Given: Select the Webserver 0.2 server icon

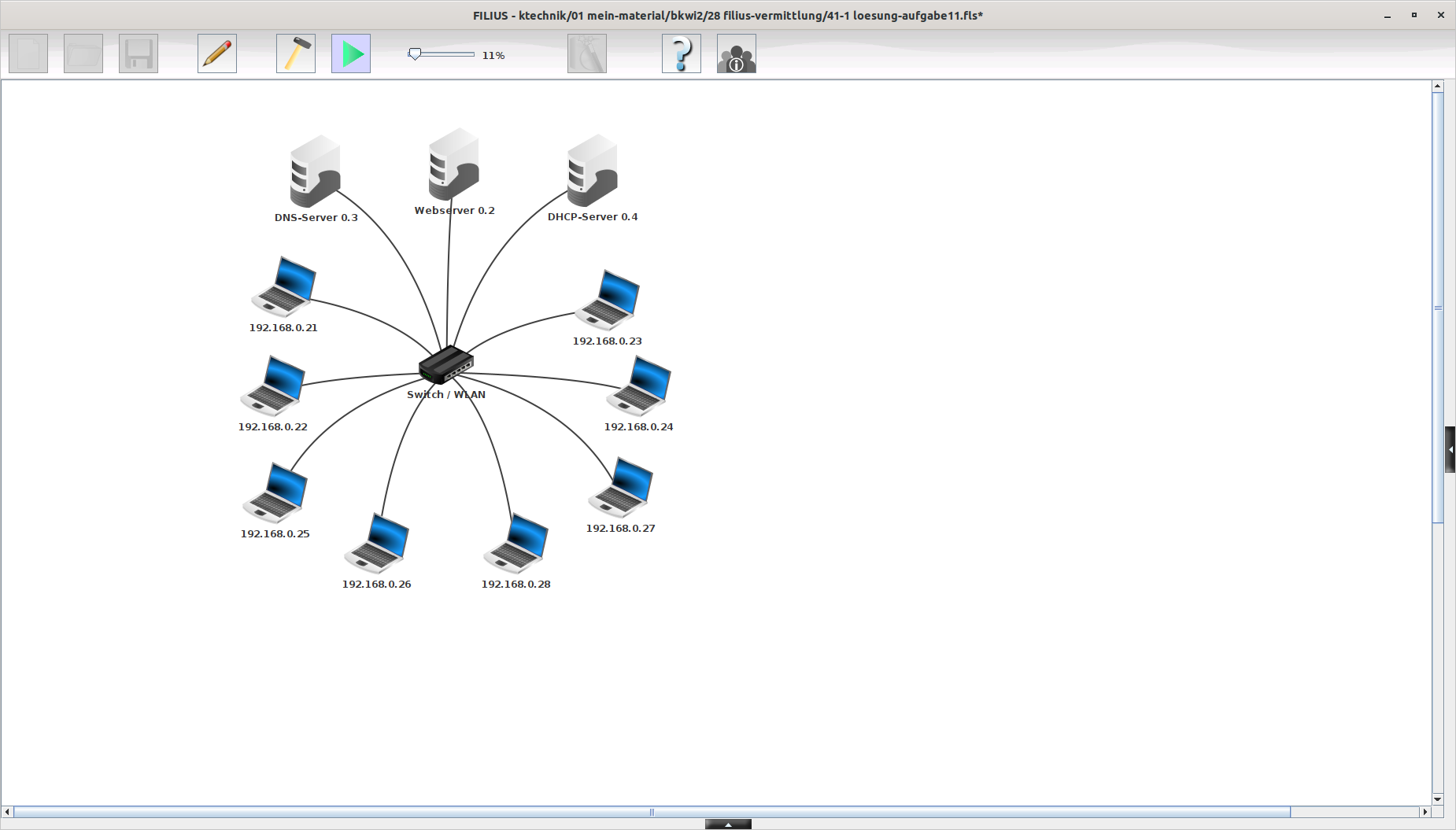Looking at the screenshot, I should point(454,165).
